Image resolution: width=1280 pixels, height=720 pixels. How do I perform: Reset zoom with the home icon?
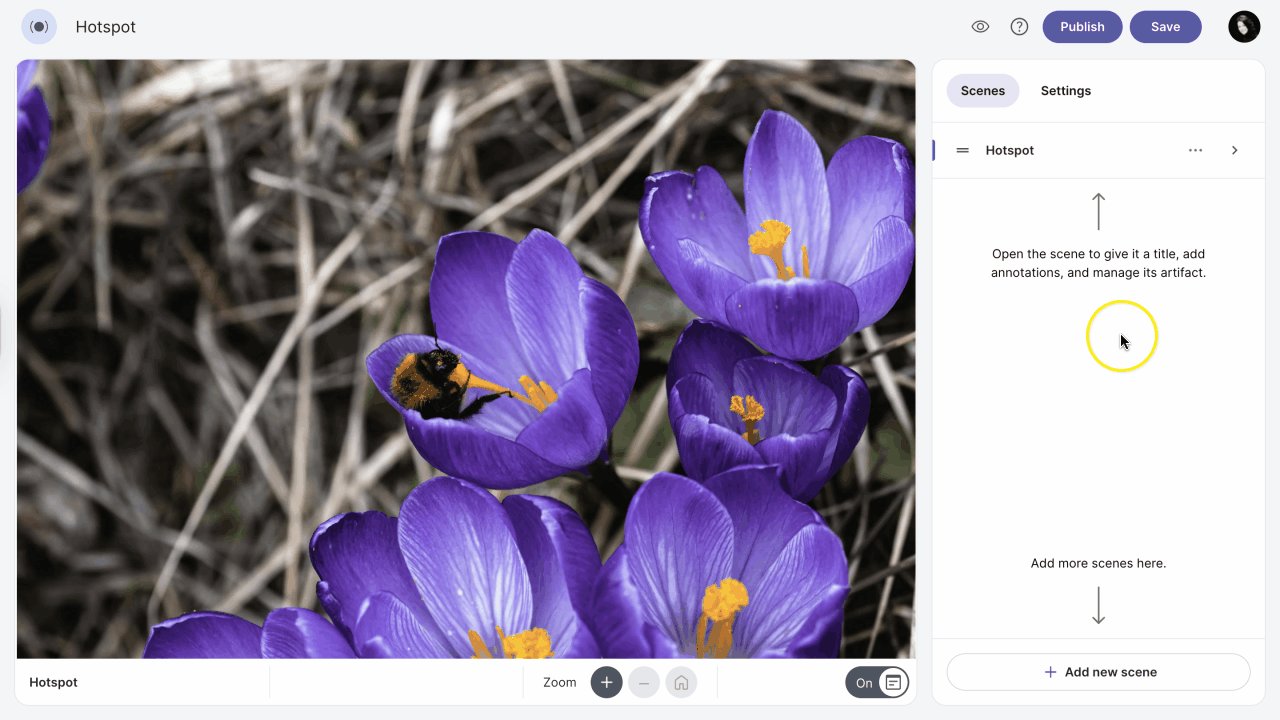coord(681,683)
